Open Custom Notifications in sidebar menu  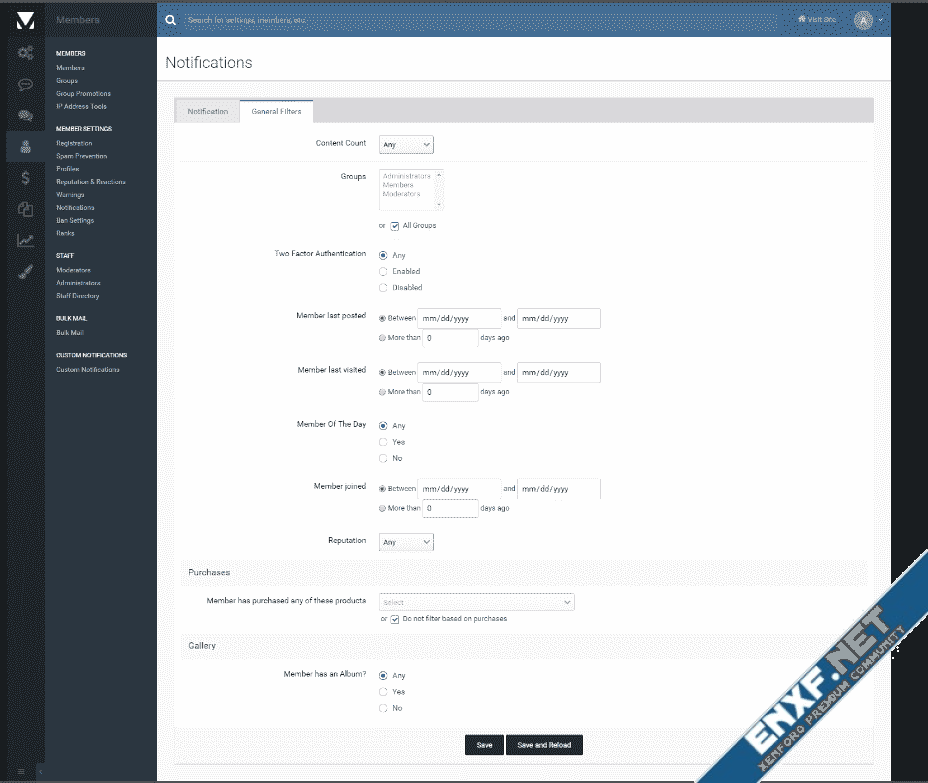click(88, 370)
